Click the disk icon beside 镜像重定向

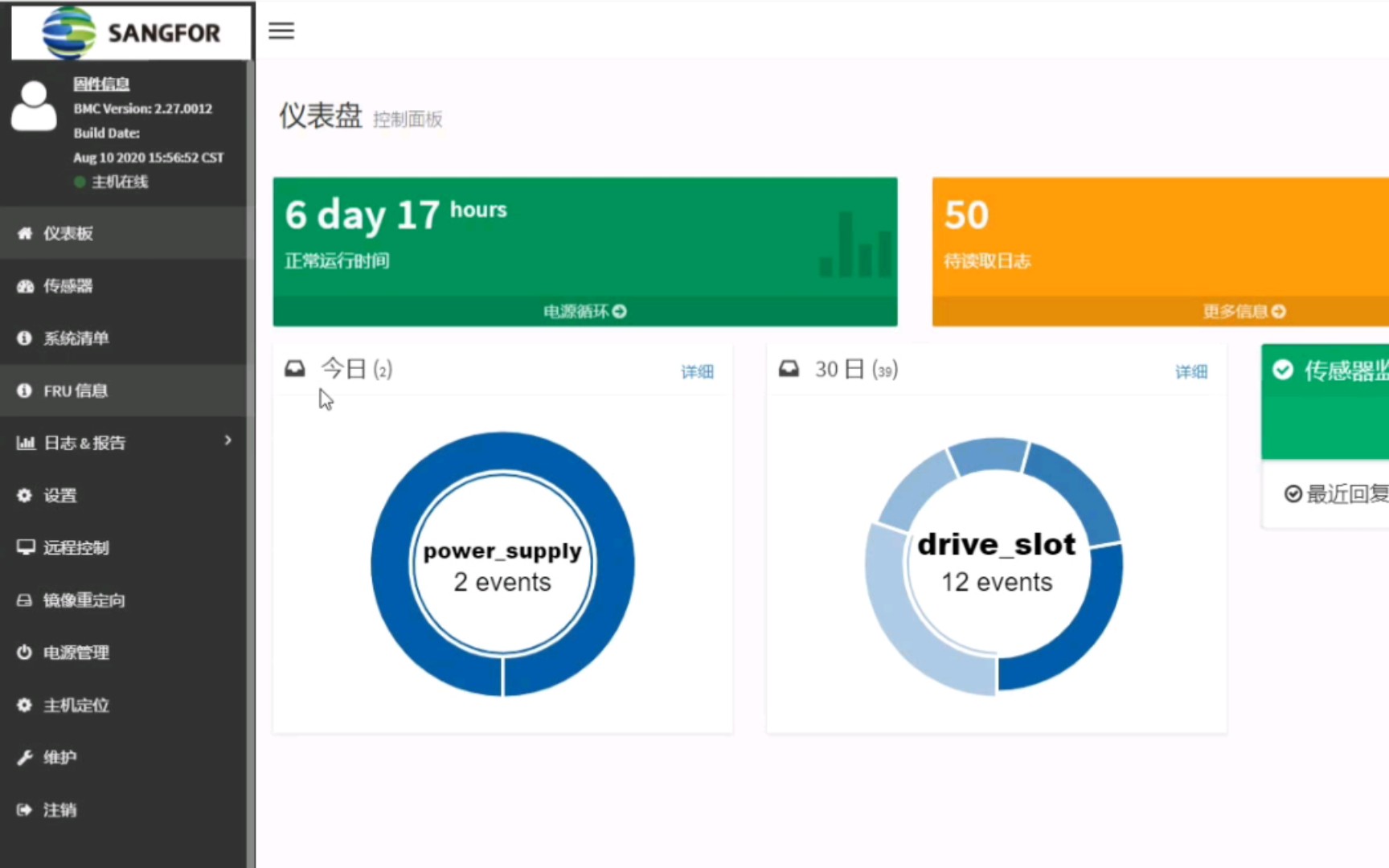point(25,600)
